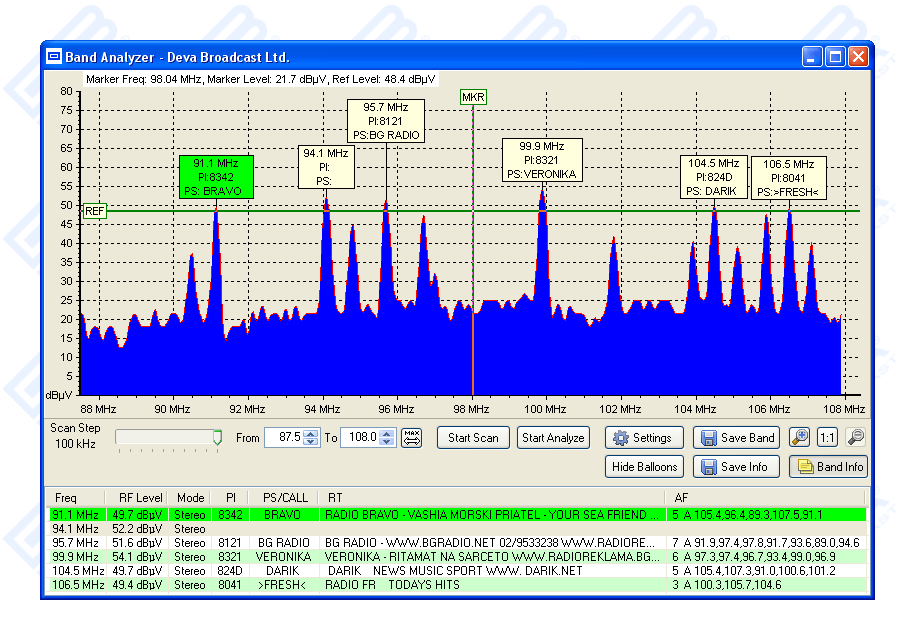Click the PS/CALL column header
Screen dimensions: 915x640
(285, 497)
